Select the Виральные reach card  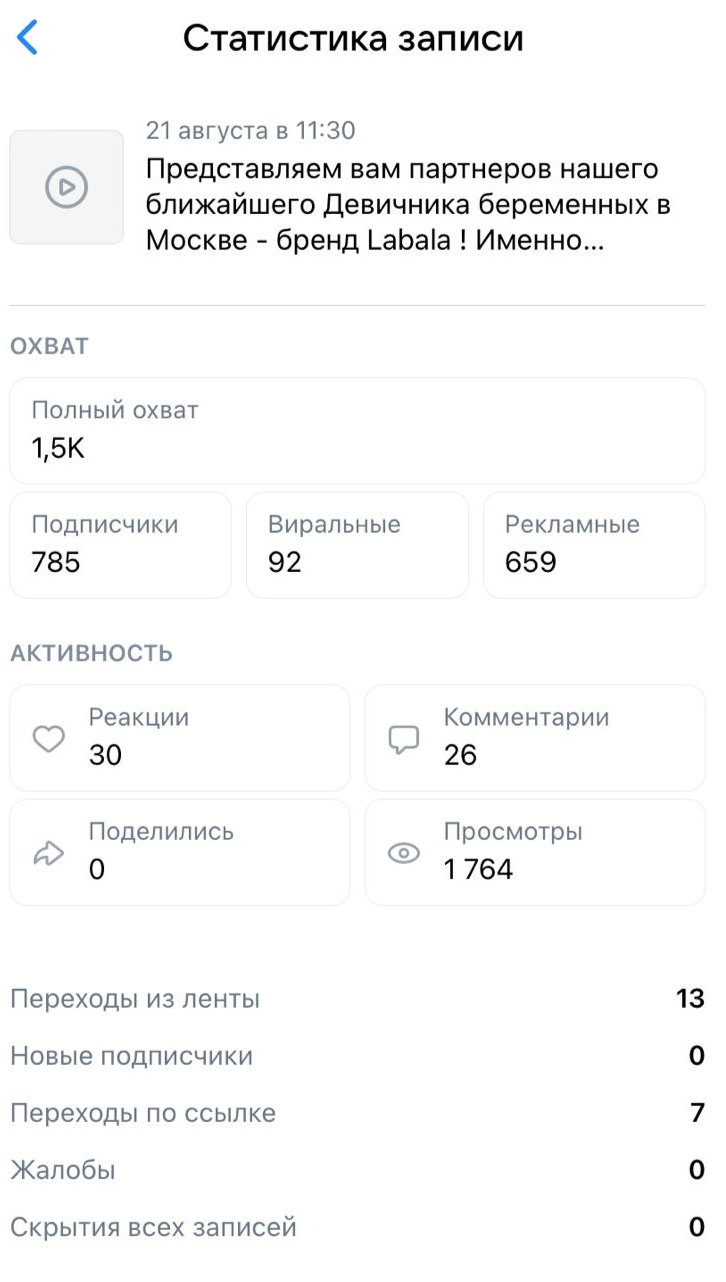pos(357,544)
